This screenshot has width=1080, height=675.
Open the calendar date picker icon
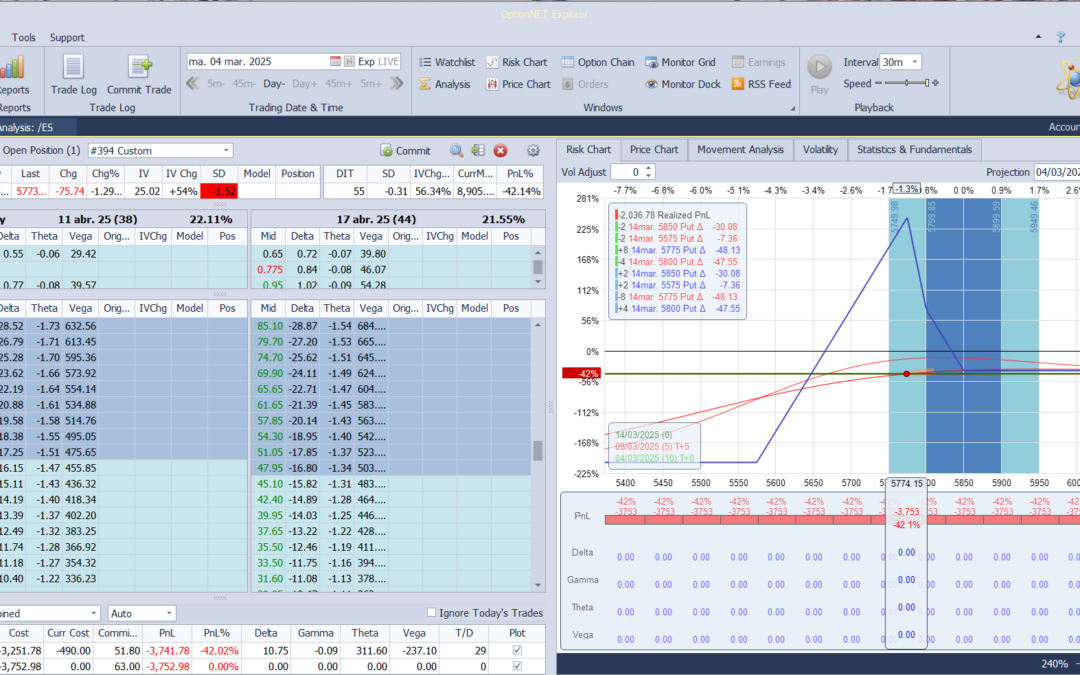335,61
